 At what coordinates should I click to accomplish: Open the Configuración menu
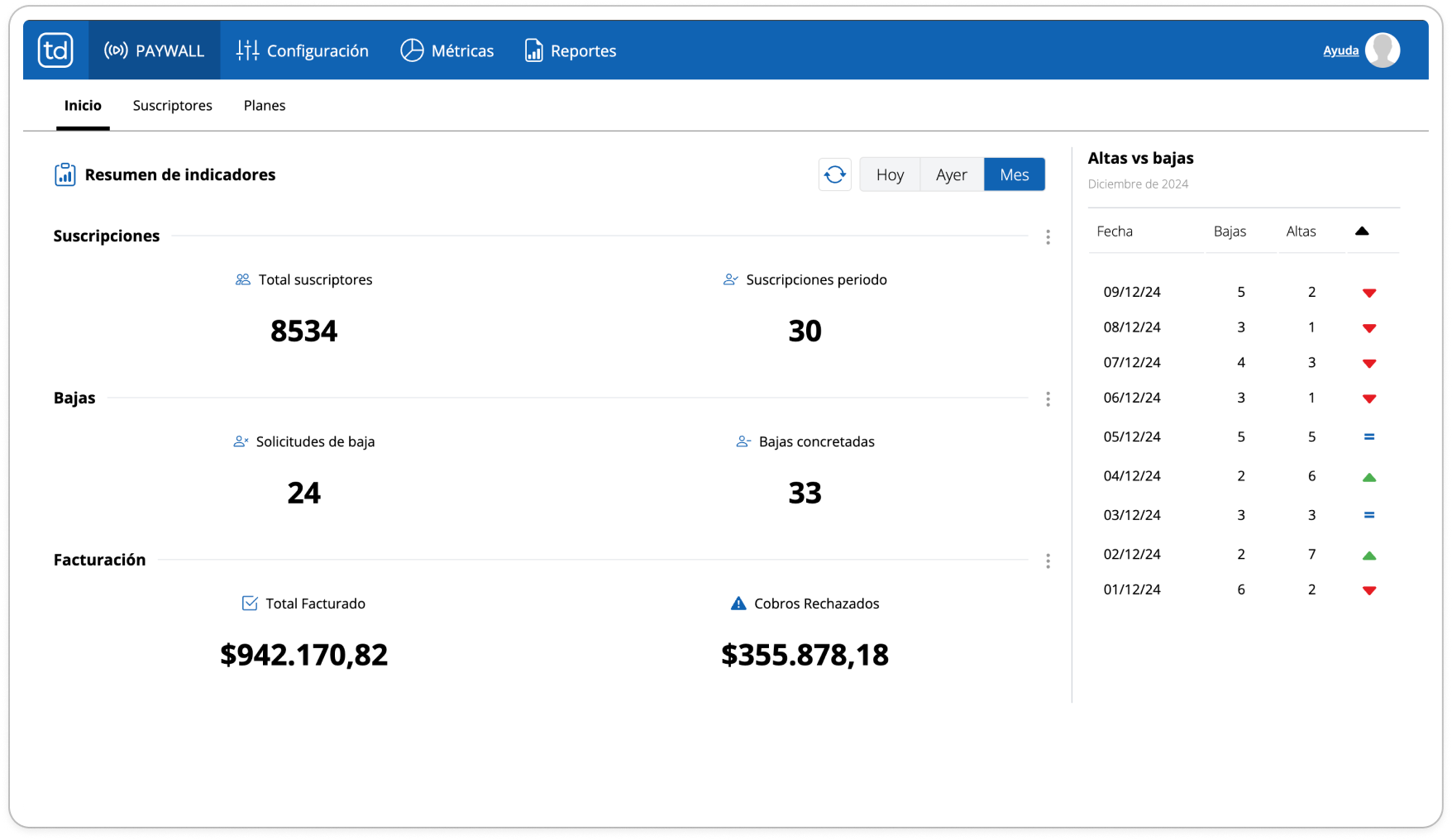pos(303,50)
